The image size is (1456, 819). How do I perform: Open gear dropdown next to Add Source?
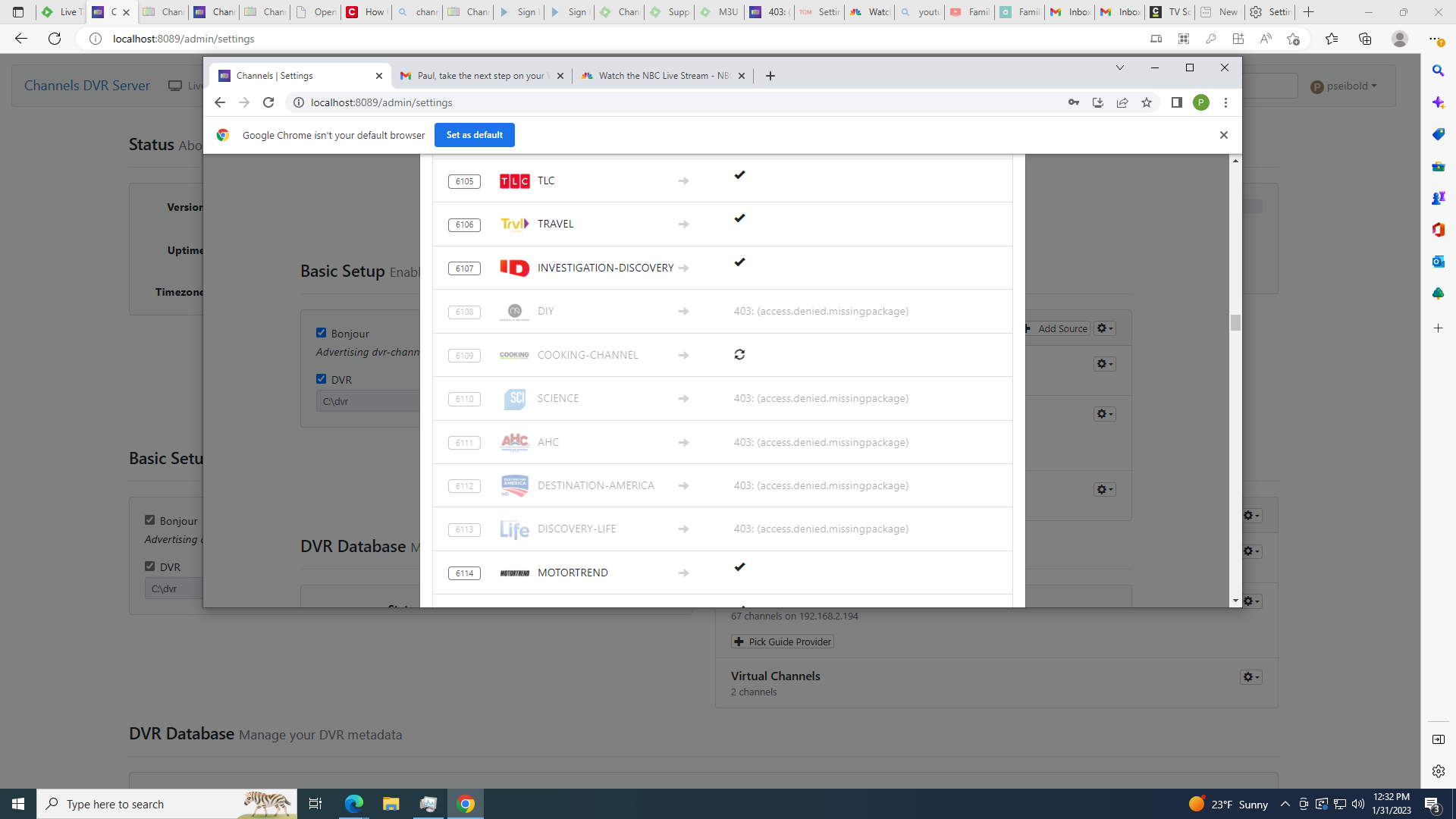click(x=1105, y=328)
